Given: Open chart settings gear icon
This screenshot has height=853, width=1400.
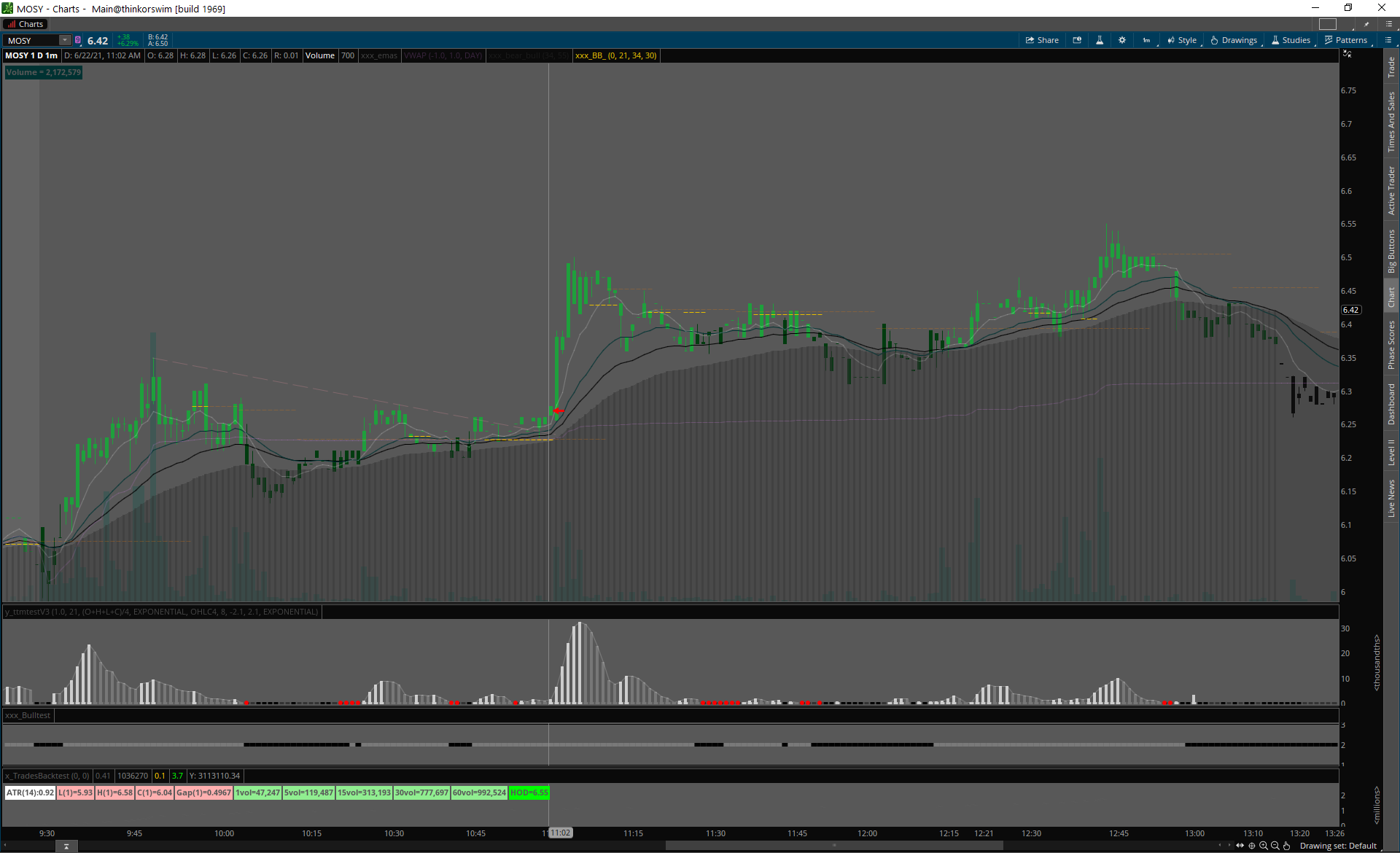Looking at the screenshot, I should click(1122, 40).
